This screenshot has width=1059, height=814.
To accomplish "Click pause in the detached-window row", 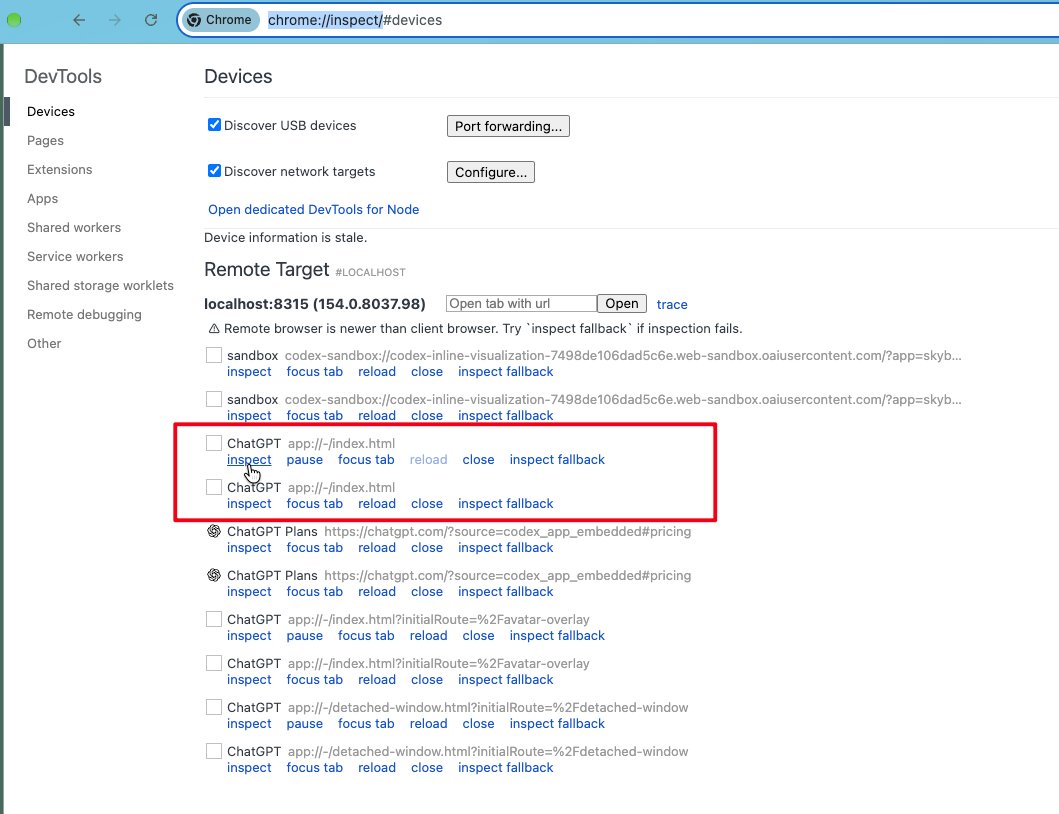I will click(x=305, y=723).
